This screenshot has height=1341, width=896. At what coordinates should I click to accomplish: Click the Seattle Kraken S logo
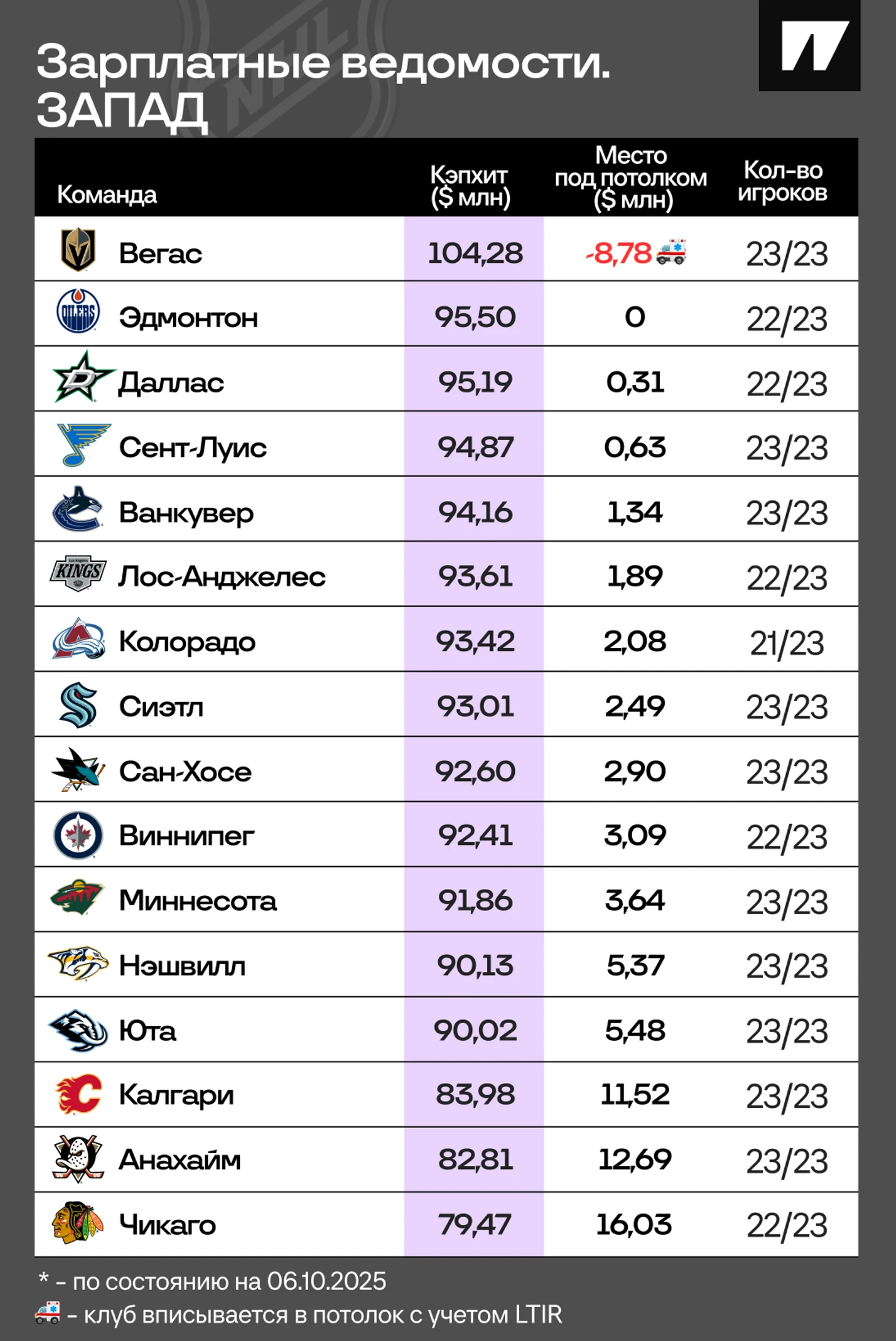pyautogui.click(x=79, y=705)
